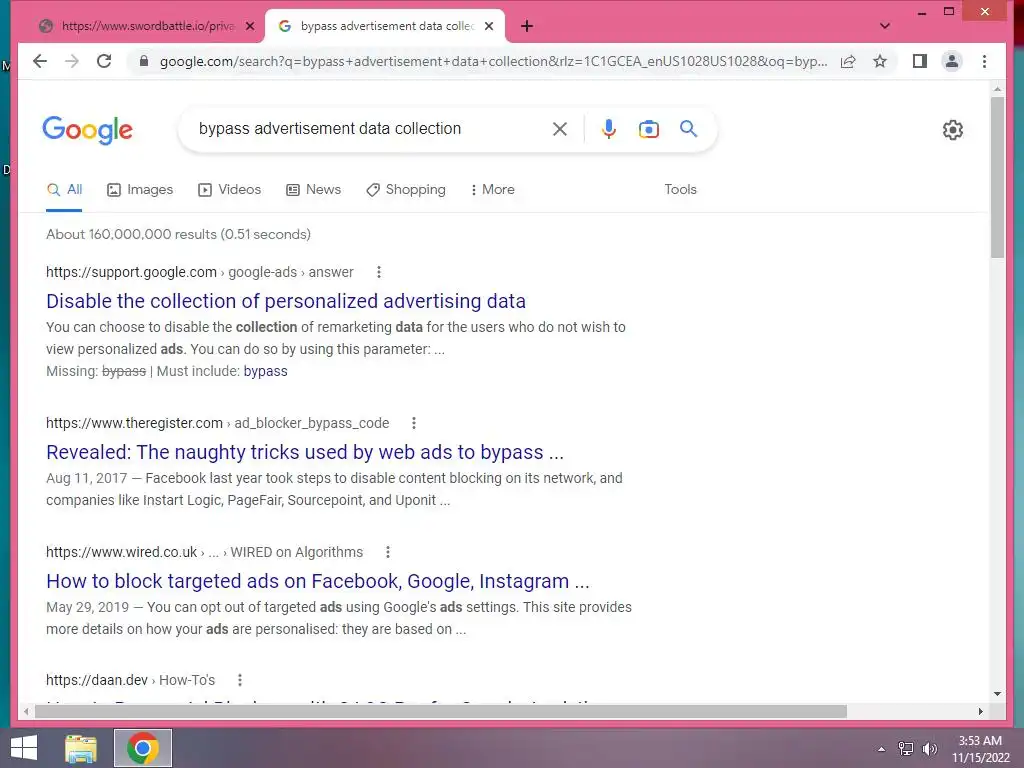Switch to Images results
This screenshot has width=1024, height=768.
(x=140, y=189)
